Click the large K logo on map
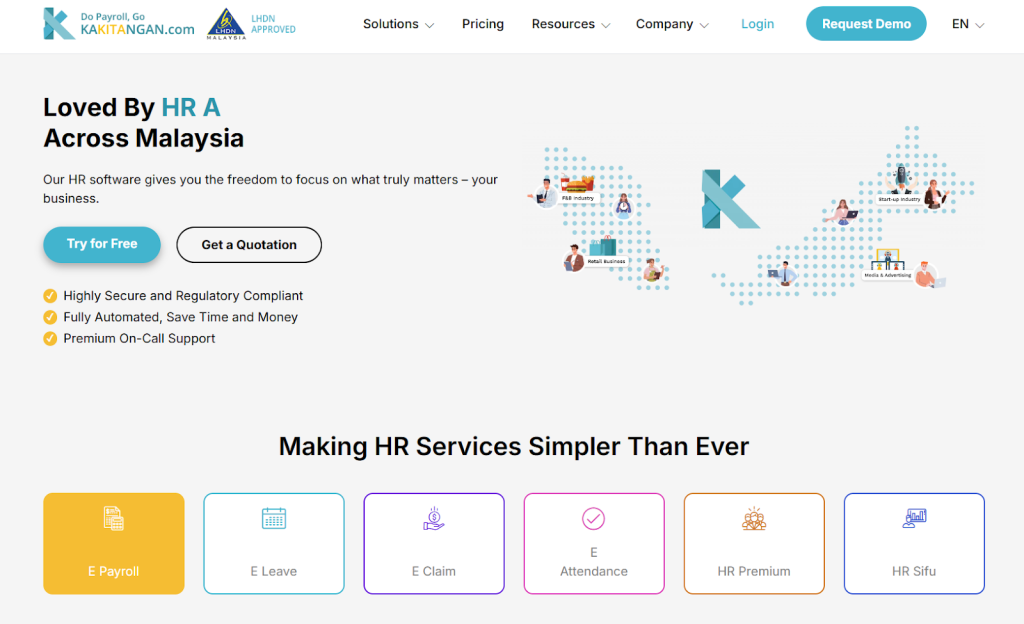Viewport: 1024px width, 624px height. click(723, 198)
